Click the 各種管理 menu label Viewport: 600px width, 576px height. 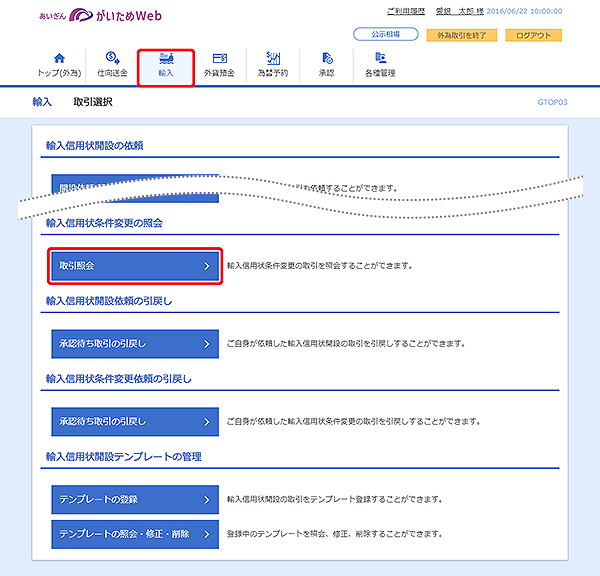click(x=380, y=73)
